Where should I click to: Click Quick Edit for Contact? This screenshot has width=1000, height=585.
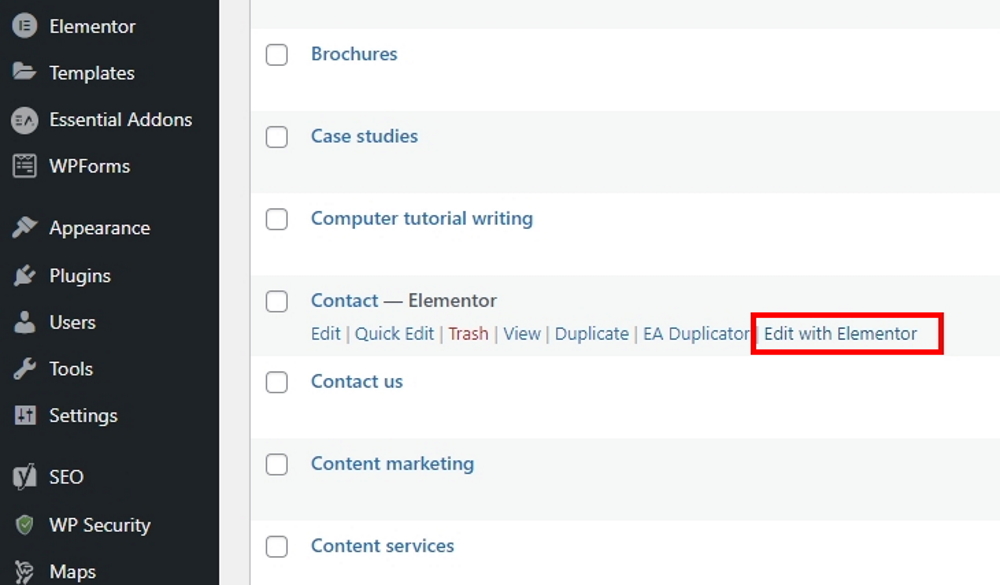[x=394, y=334]
